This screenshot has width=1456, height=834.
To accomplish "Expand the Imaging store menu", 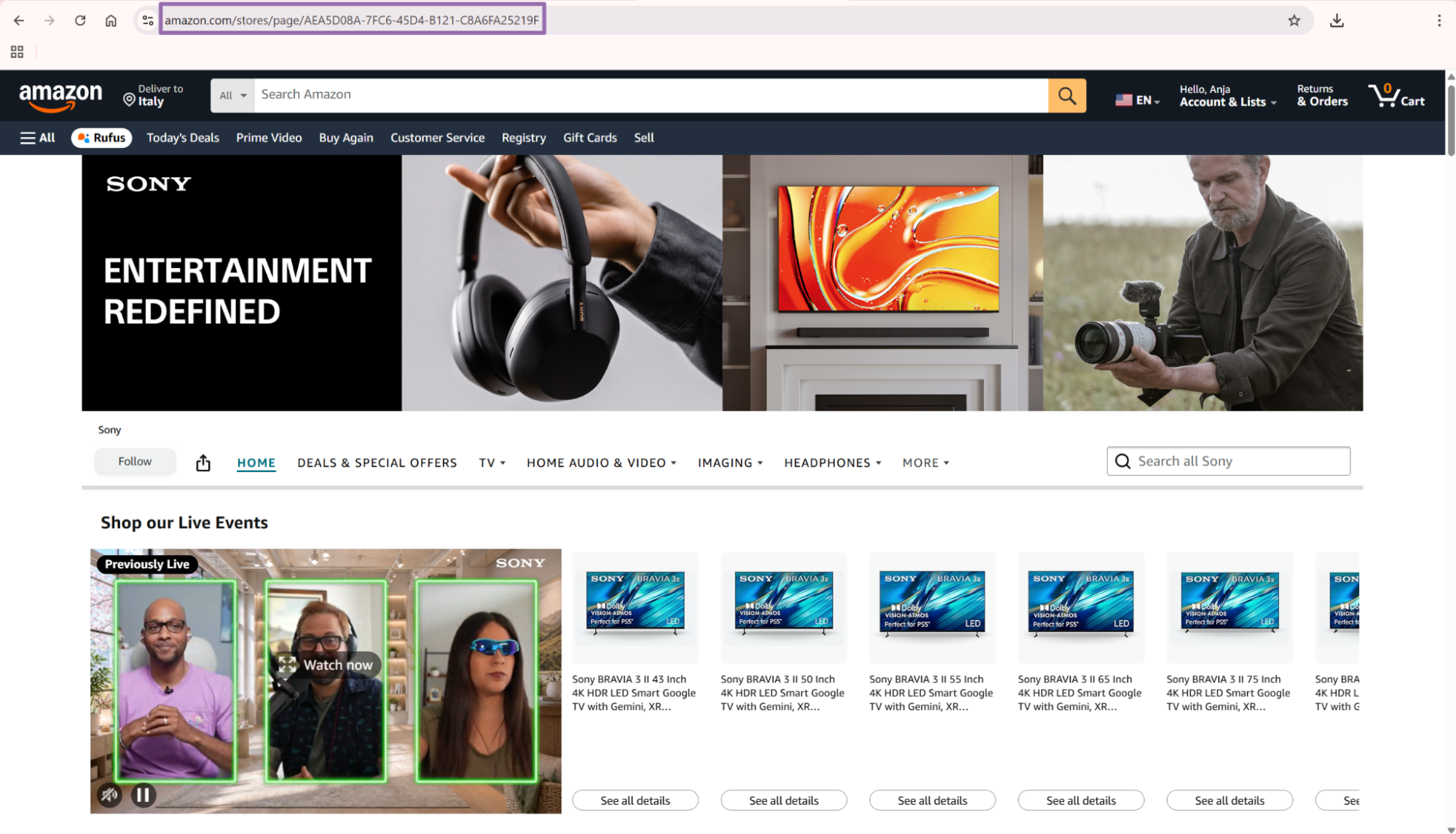I will [730, 463].
